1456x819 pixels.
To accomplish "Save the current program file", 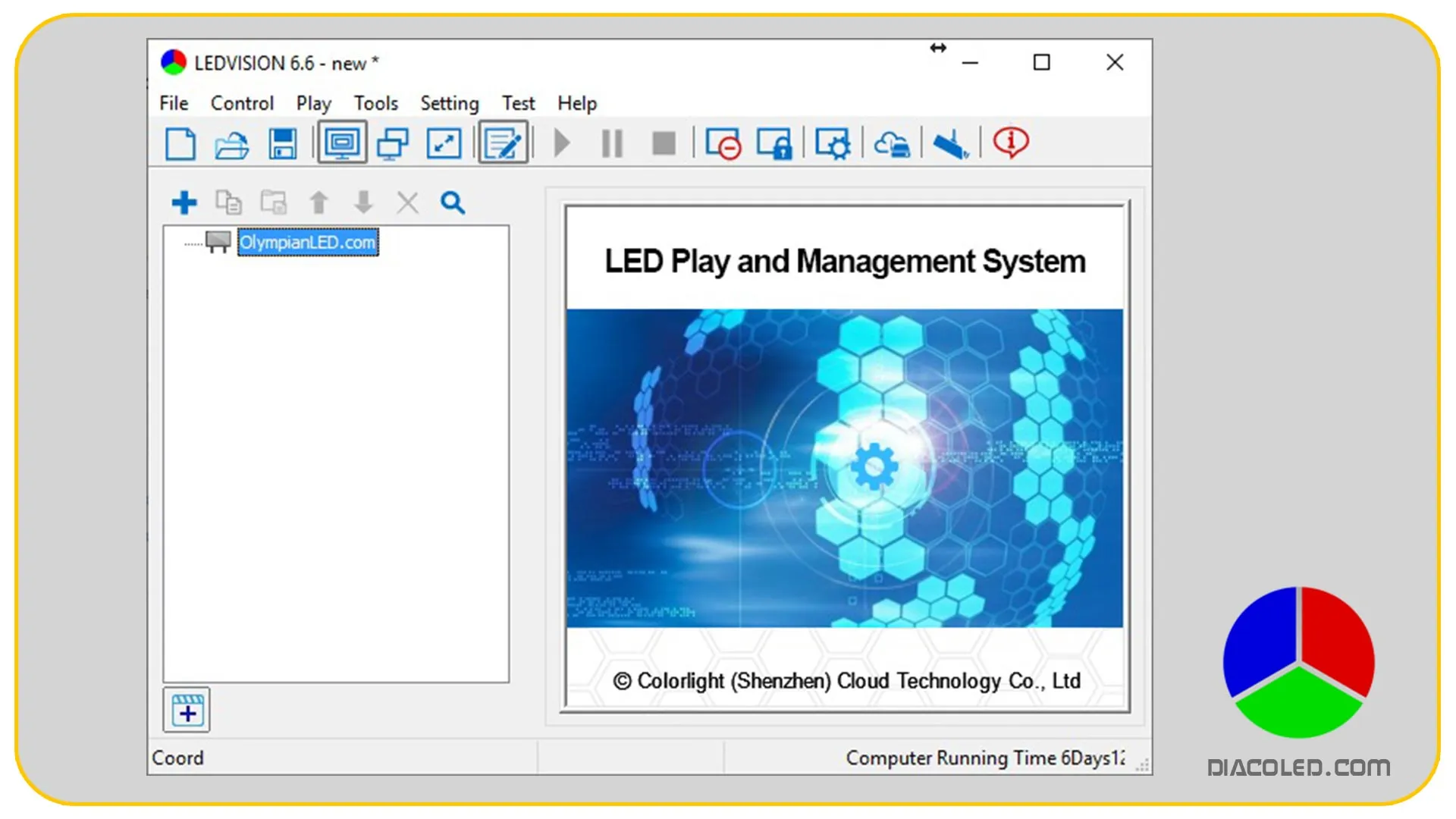I will pyautogui.click(x=283, y=143).
